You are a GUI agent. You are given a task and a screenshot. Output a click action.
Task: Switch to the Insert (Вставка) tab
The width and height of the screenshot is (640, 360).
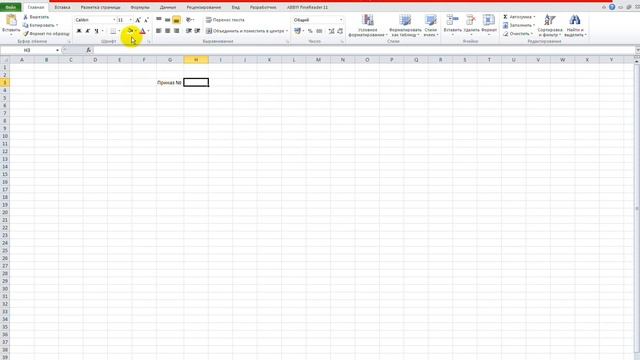62,7
